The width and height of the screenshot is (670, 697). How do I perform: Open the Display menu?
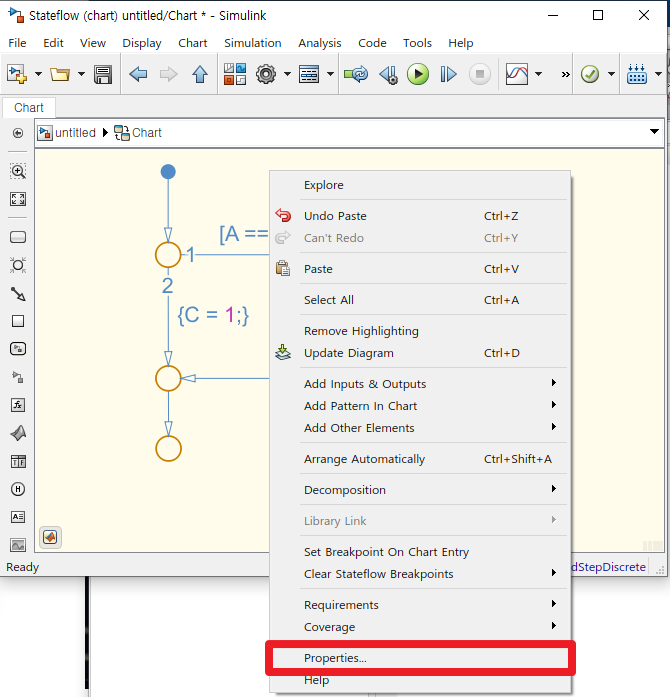pos(142,43)
